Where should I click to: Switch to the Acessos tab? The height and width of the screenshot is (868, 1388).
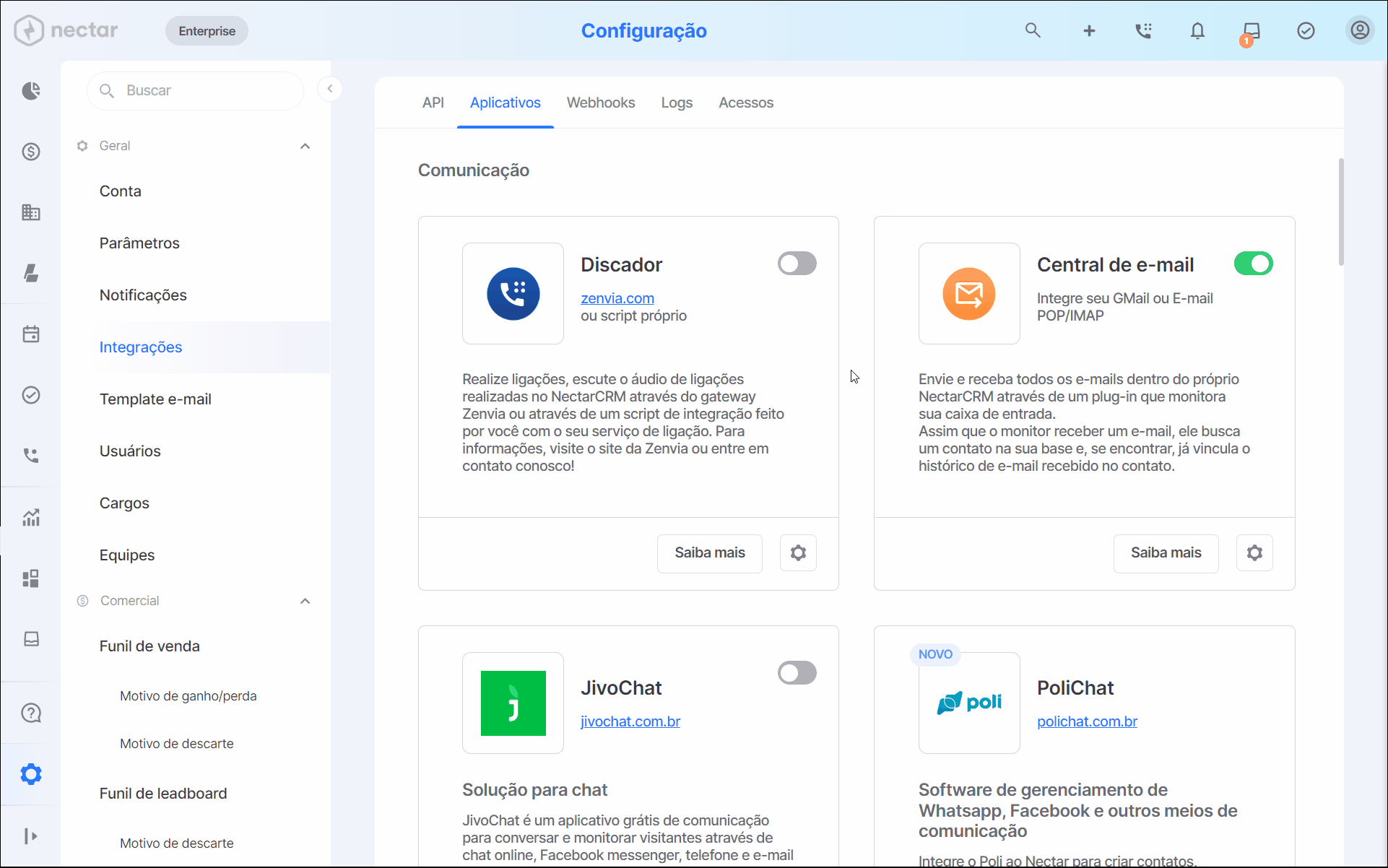(746, 103)
